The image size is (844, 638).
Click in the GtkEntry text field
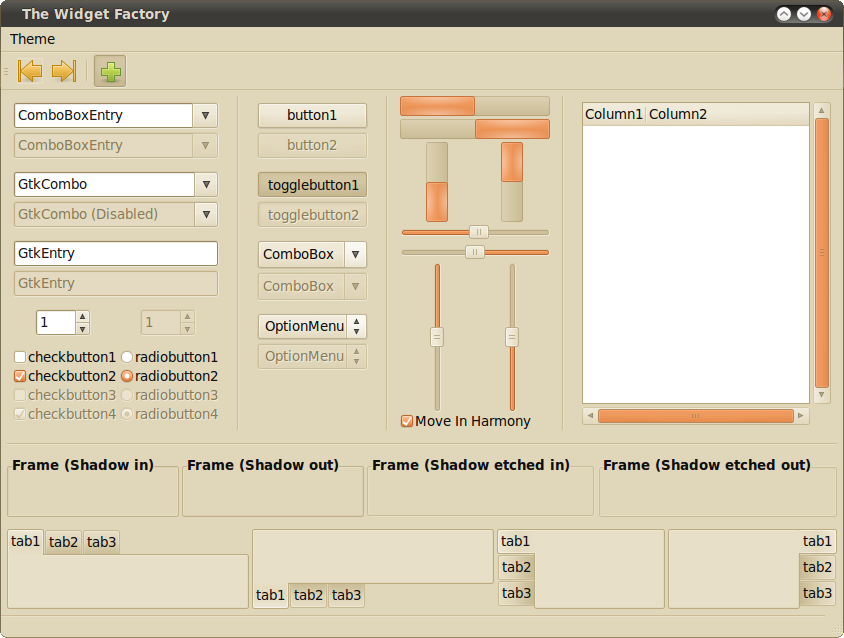click(x=115, y=254)
